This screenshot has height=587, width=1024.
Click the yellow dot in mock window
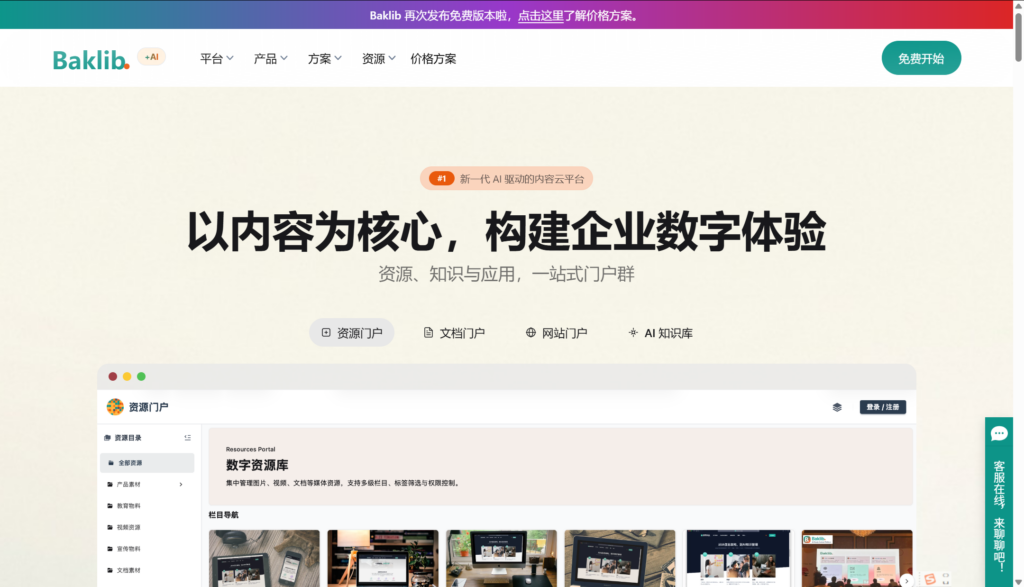click(127, 377)
